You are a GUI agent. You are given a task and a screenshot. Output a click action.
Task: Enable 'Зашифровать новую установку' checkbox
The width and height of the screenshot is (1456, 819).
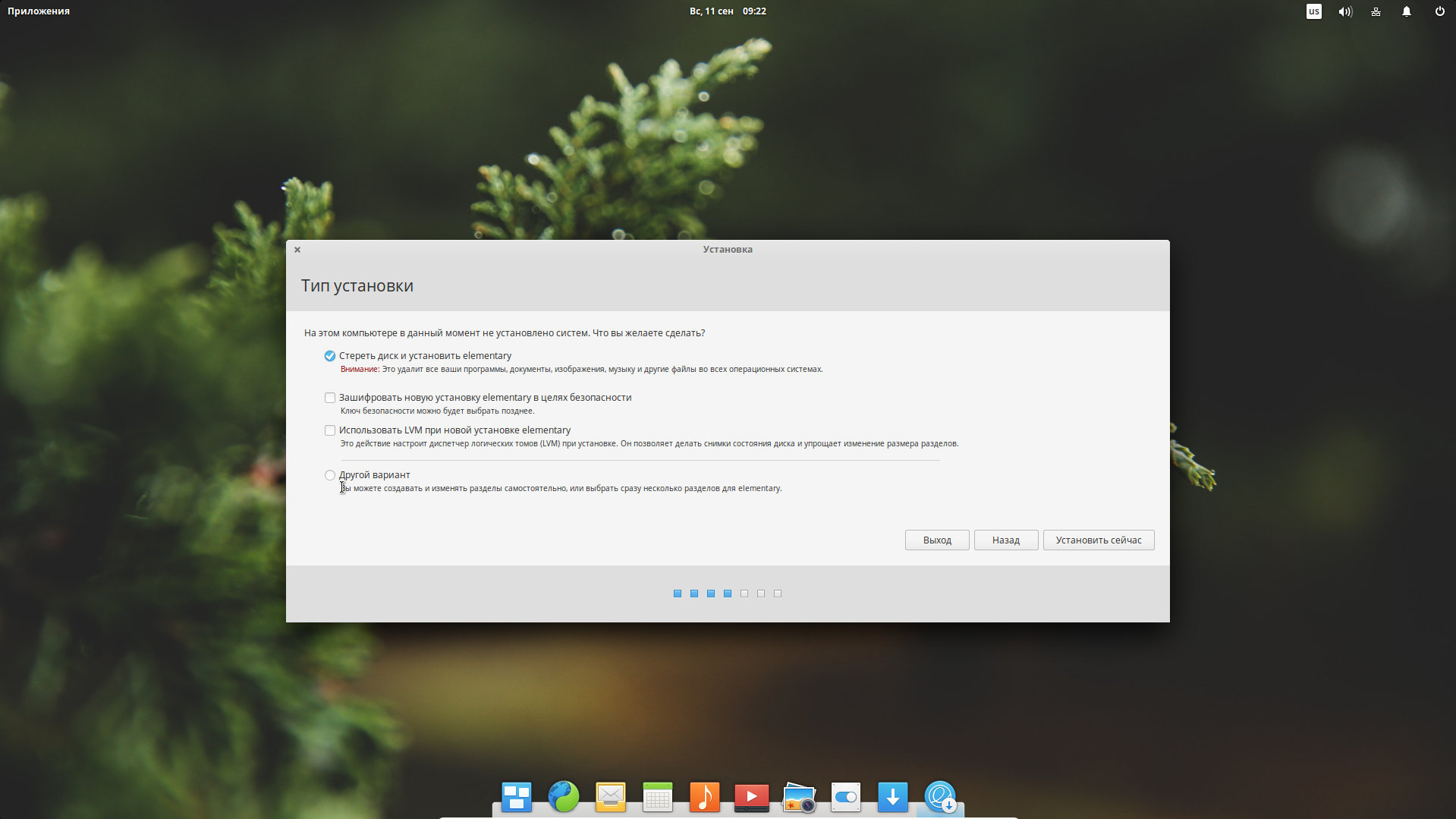click(330, 398)
